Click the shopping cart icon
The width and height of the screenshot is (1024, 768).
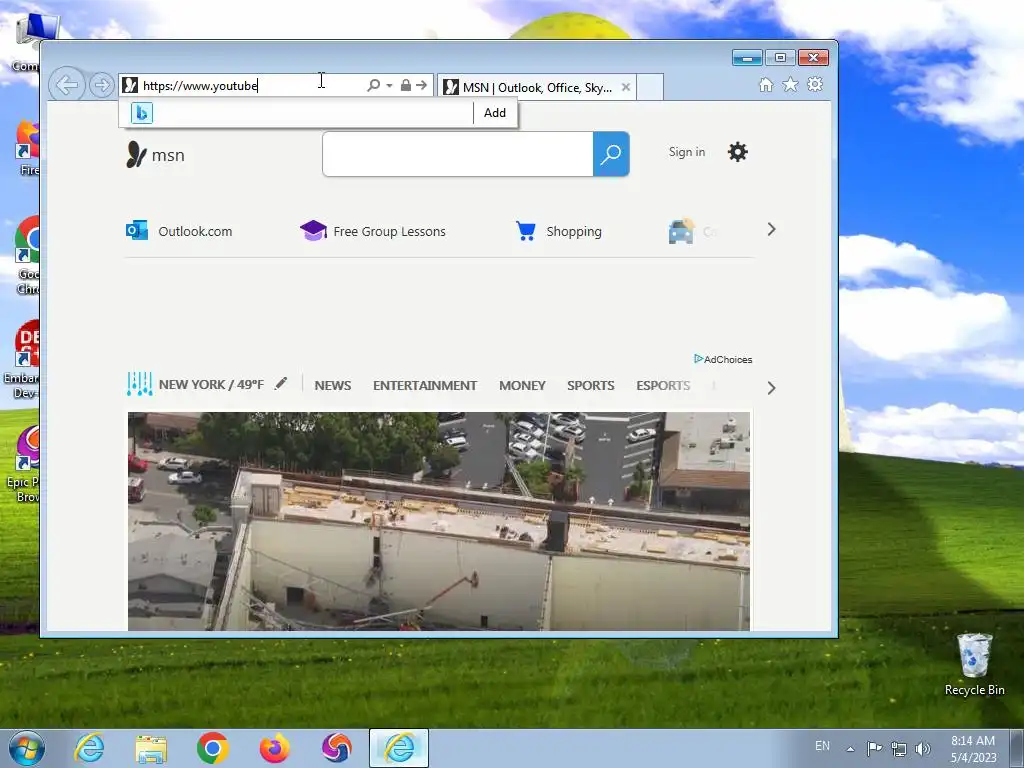(526, 231)
